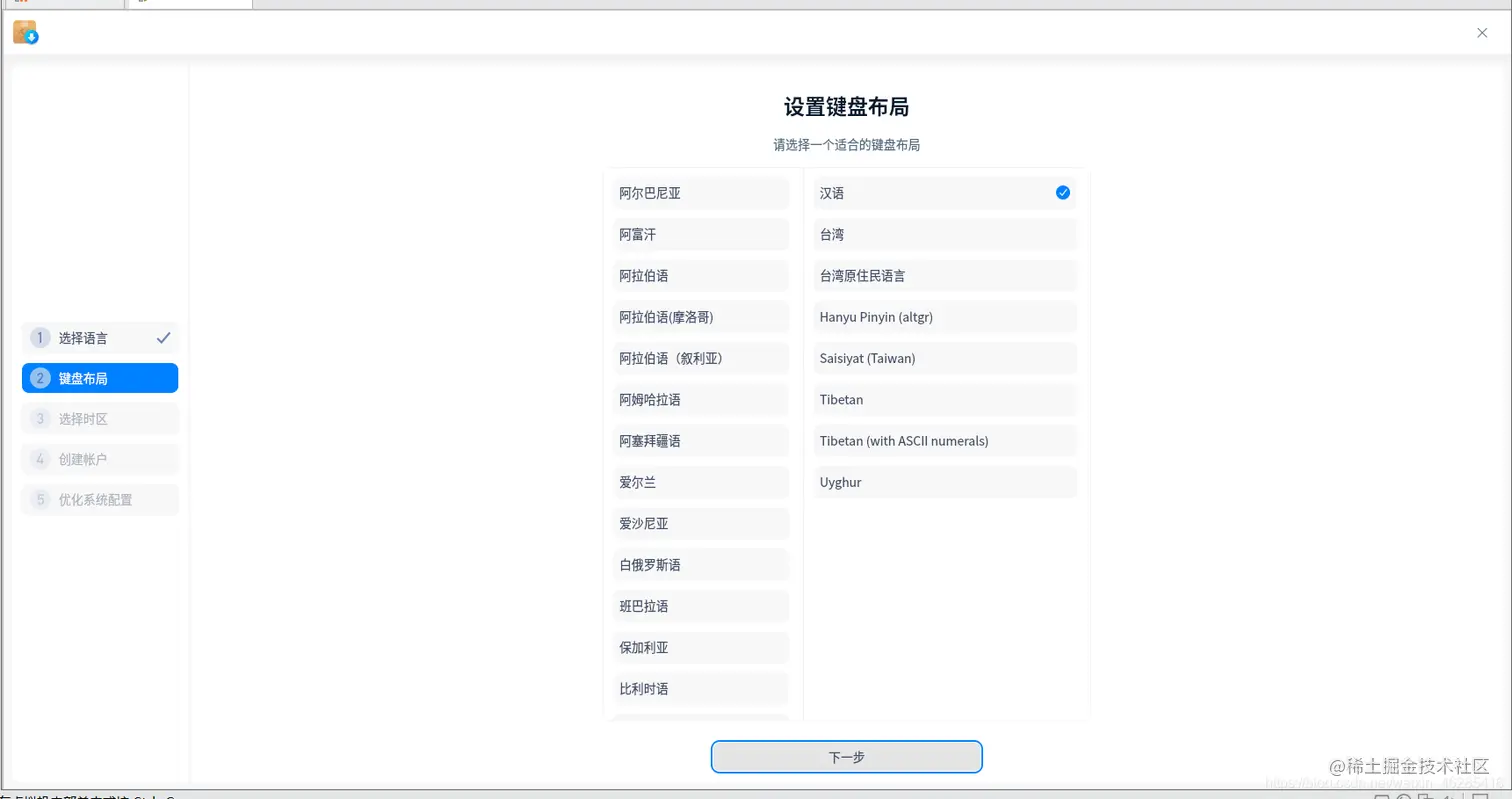Click the circular status icon at bottom-right
Viewport: 1512px width, 799px height.
click(1405, 797)
